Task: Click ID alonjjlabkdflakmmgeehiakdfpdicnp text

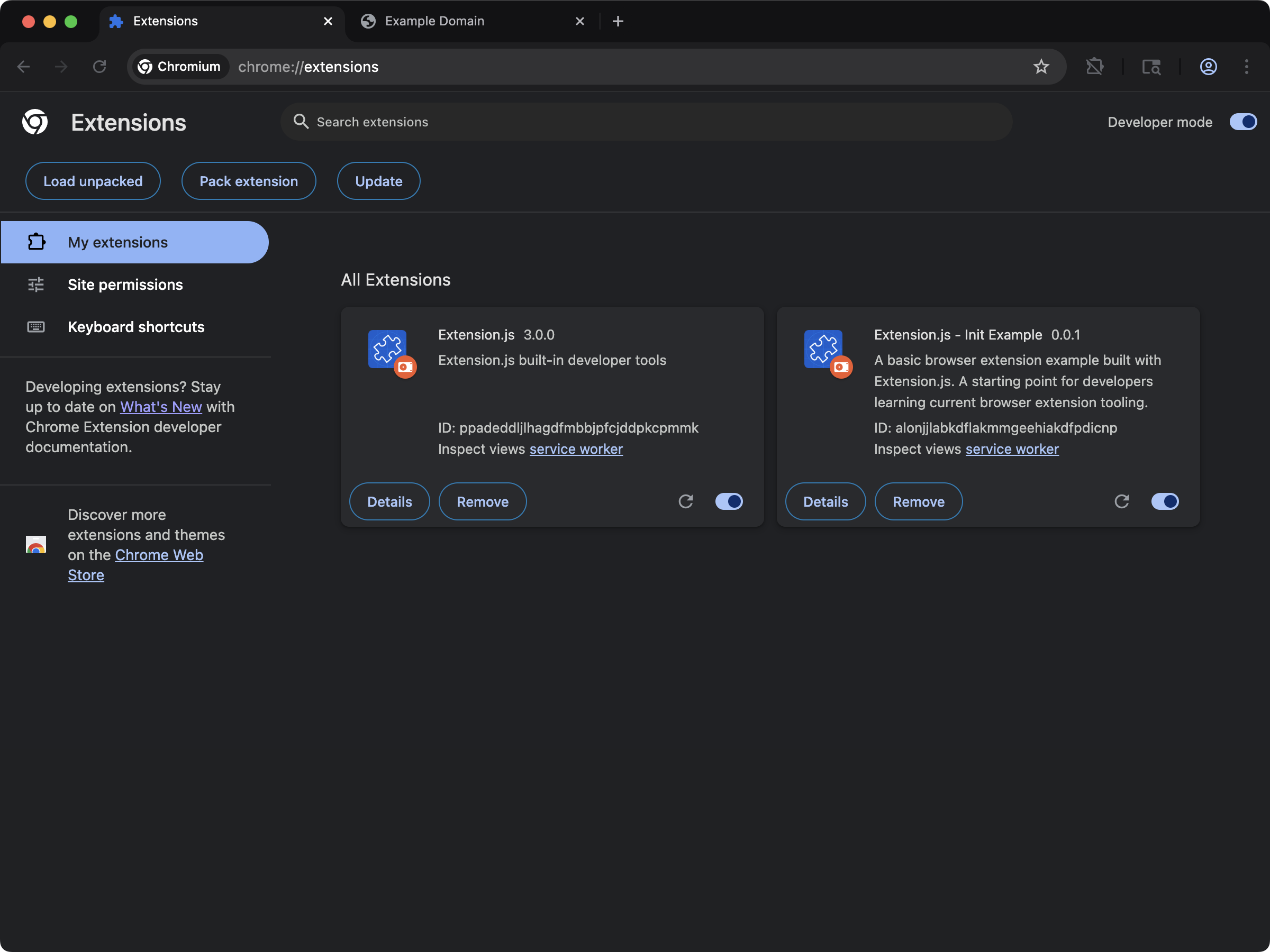Action: point(995,427)
